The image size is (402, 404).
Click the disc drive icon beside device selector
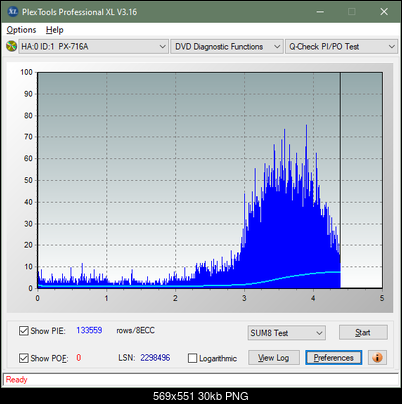pyautogui.click(x=11, y=46)
